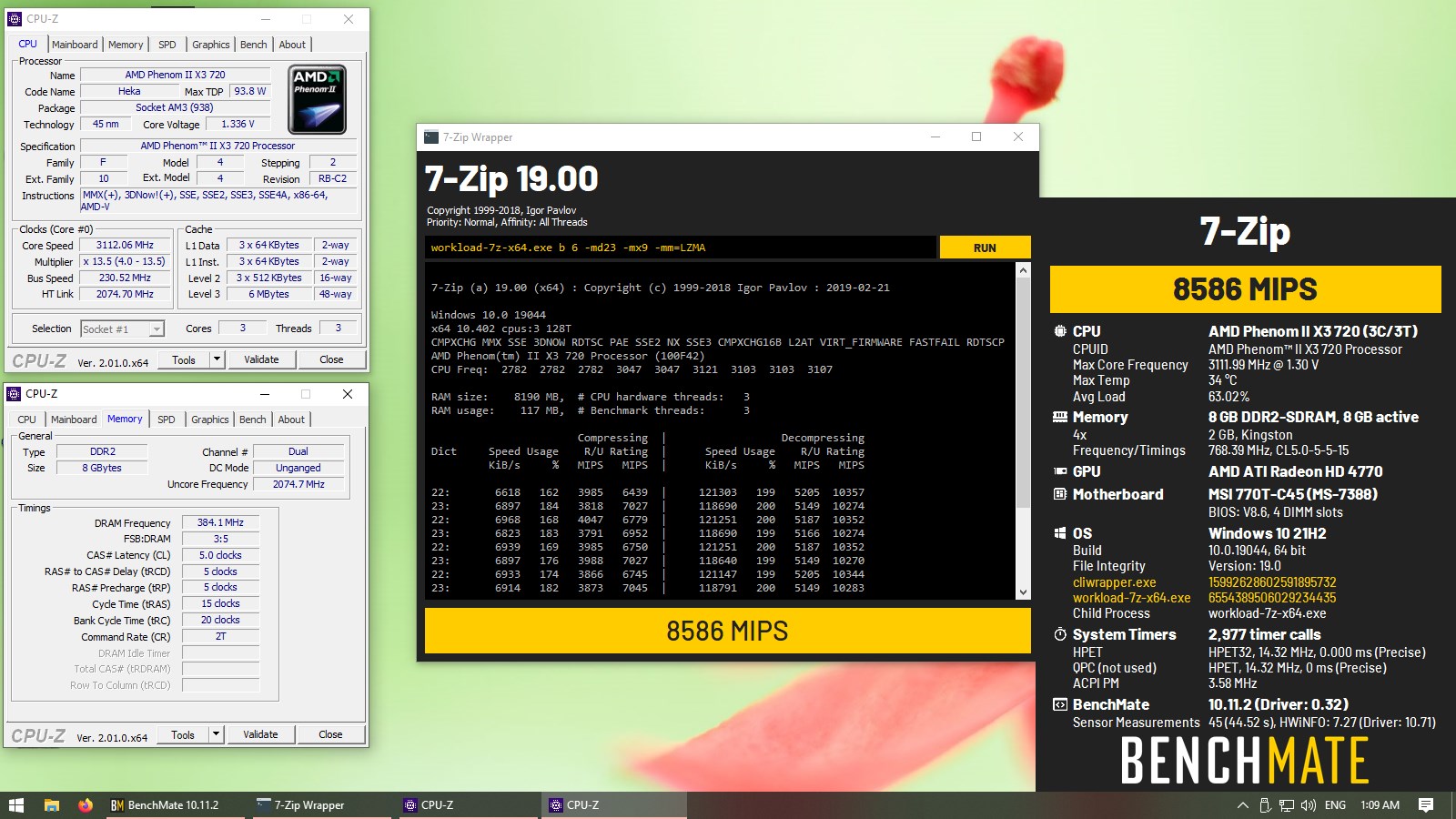Image resolution: width=1456 pixels, height=819 pixels.
Task: Open Mainboard tab in top CPU-Z window
Action: coord(75,45)
